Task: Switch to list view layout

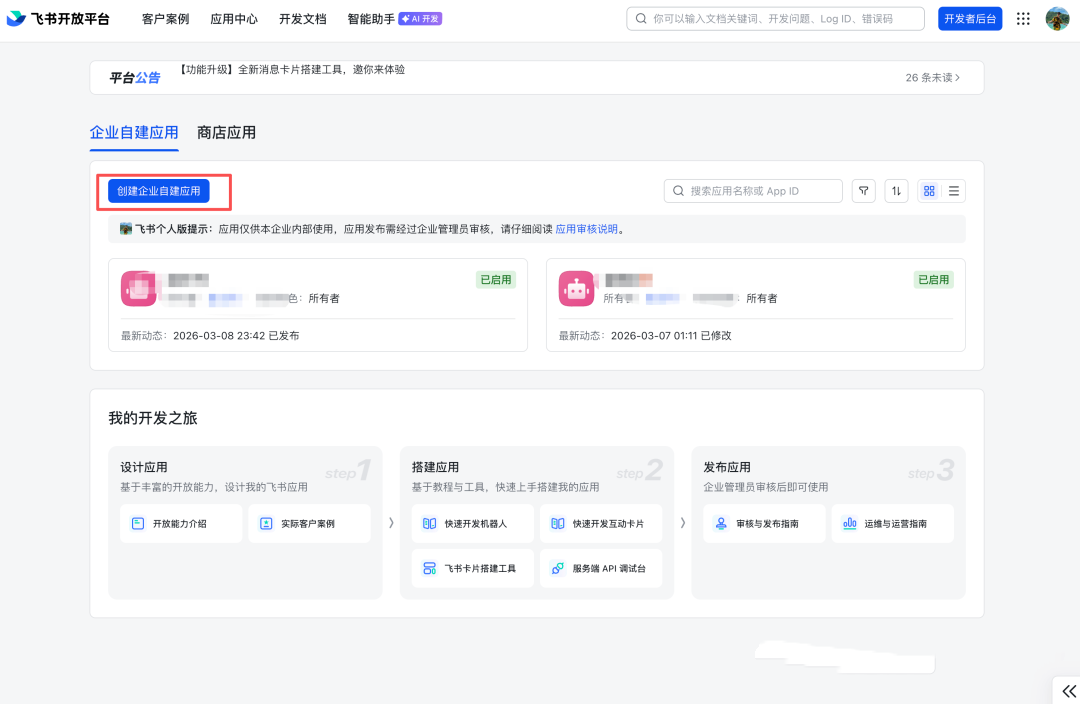Action: (954, 191)
